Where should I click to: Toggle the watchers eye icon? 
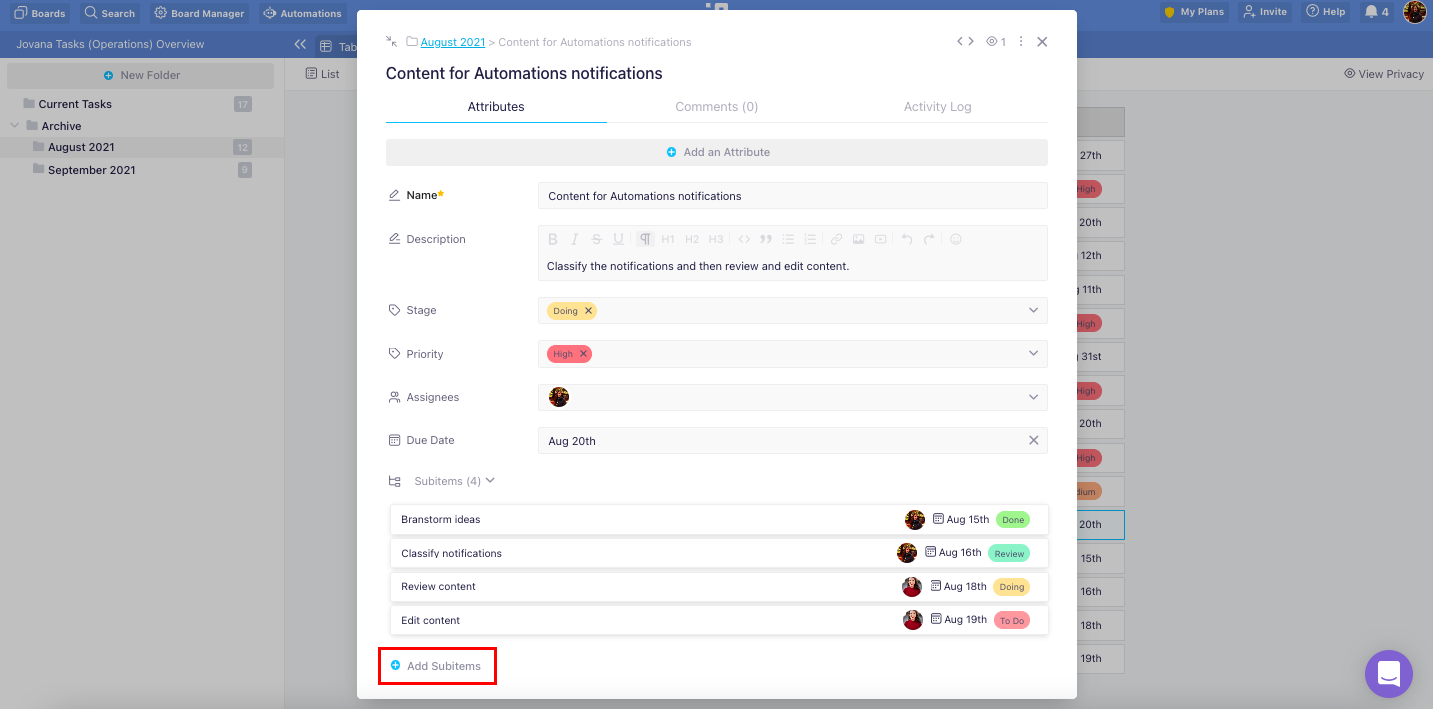[x=995, y=42]
